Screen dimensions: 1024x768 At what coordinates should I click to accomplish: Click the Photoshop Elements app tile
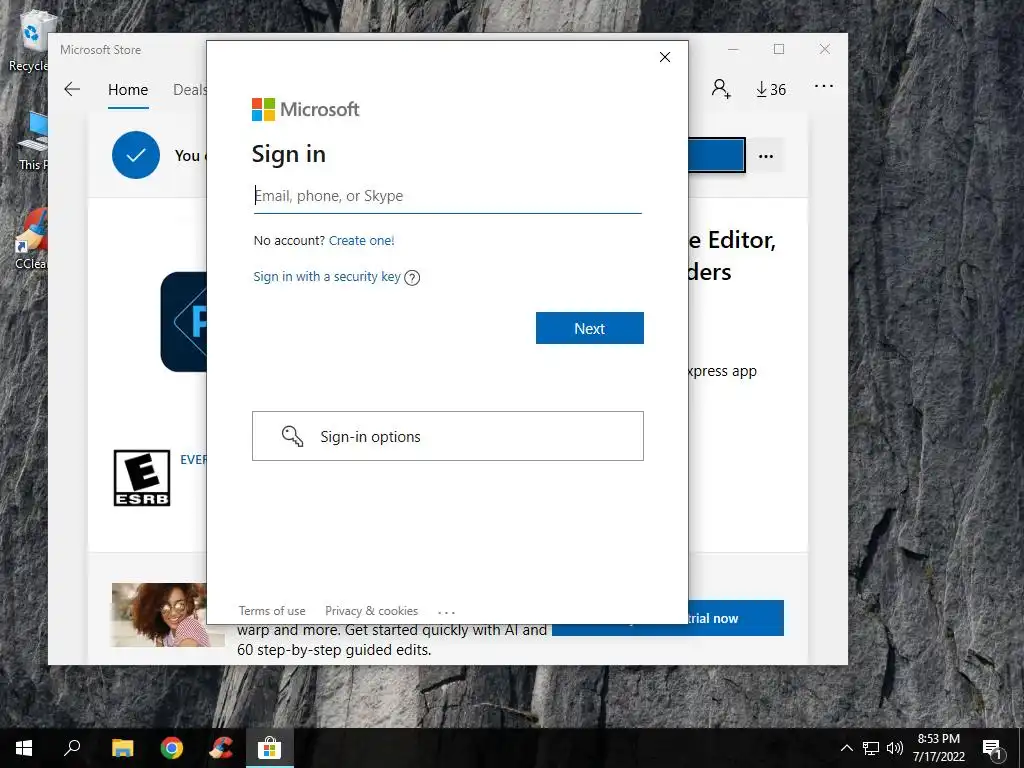(184, 322)
